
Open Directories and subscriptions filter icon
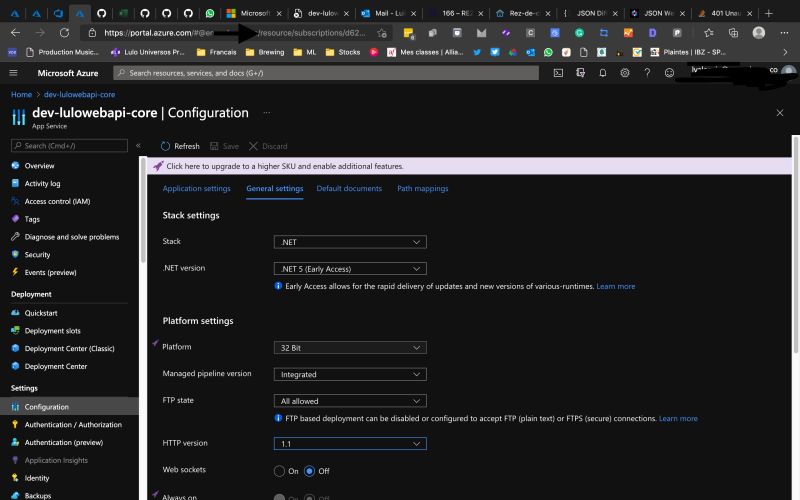click(581, 73)
